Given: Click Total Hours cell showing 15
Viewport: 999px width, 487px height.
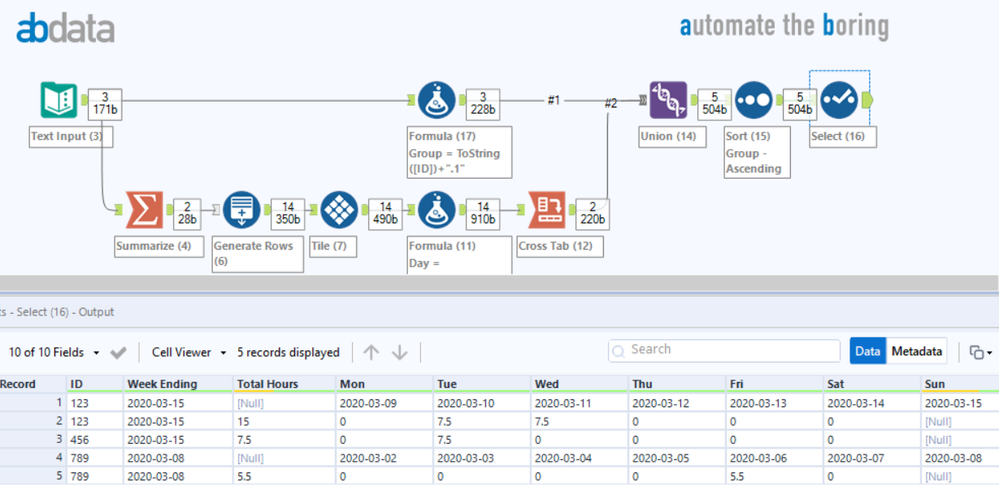Looking at the screenshot, I should click(x=284, y=421).
